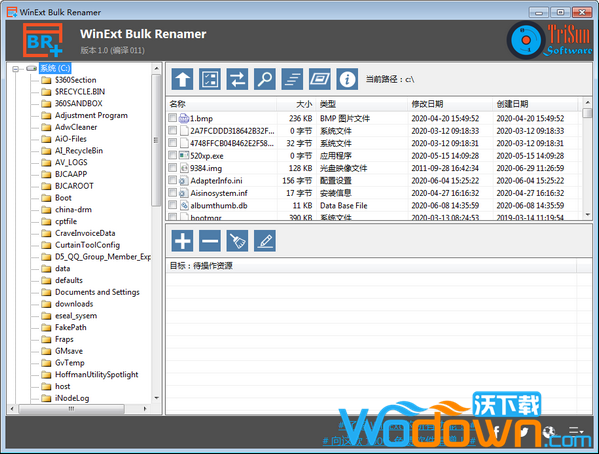Tick the checkbox for 4748FFCB04B462E2F58... file
Image resolution: width=599 pixels, height=454 pixels.
(x=173, y=143)
